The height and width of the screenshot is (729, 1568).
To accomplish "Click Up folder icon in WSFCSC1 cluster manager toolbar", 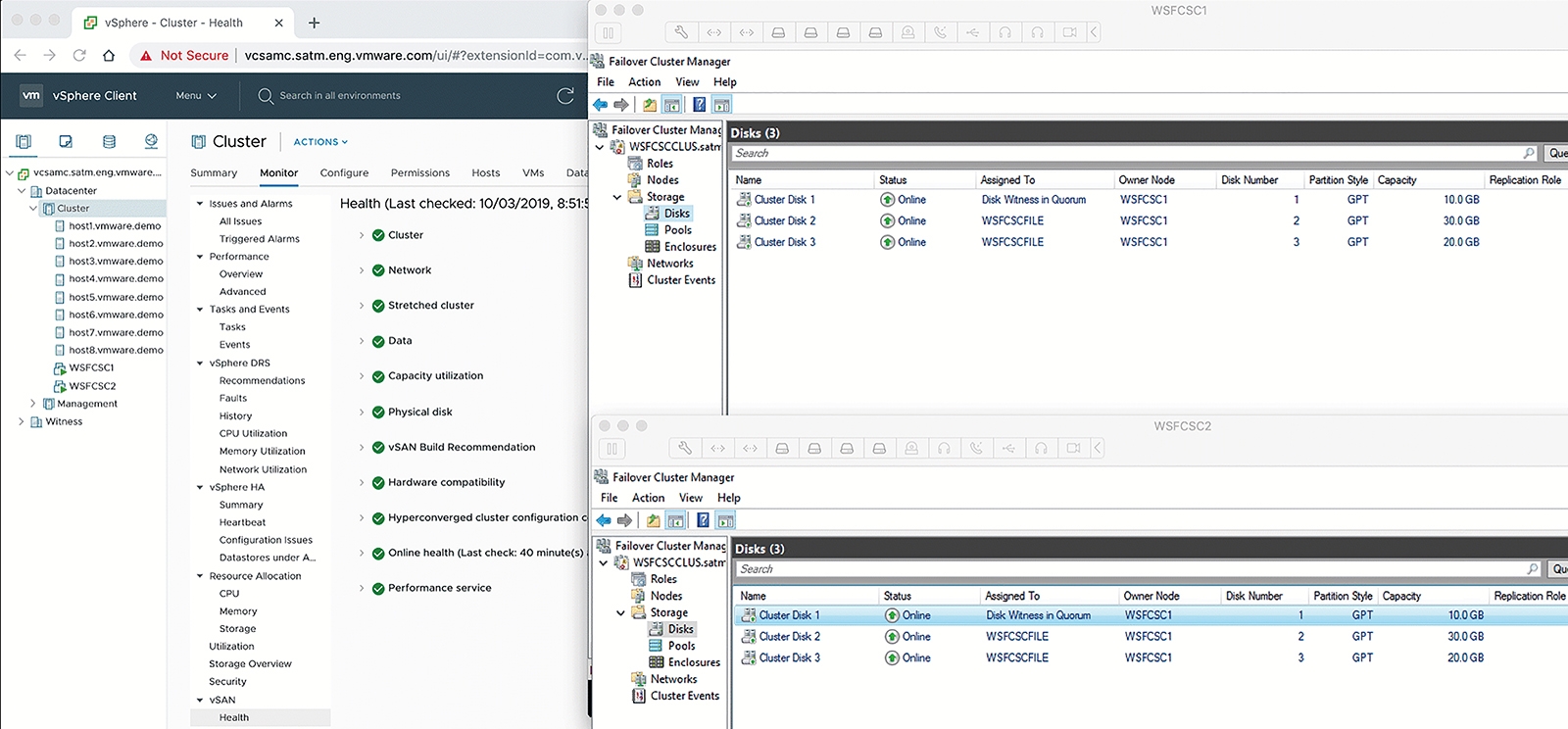I will pyautogui.click(x=650, y=105).
